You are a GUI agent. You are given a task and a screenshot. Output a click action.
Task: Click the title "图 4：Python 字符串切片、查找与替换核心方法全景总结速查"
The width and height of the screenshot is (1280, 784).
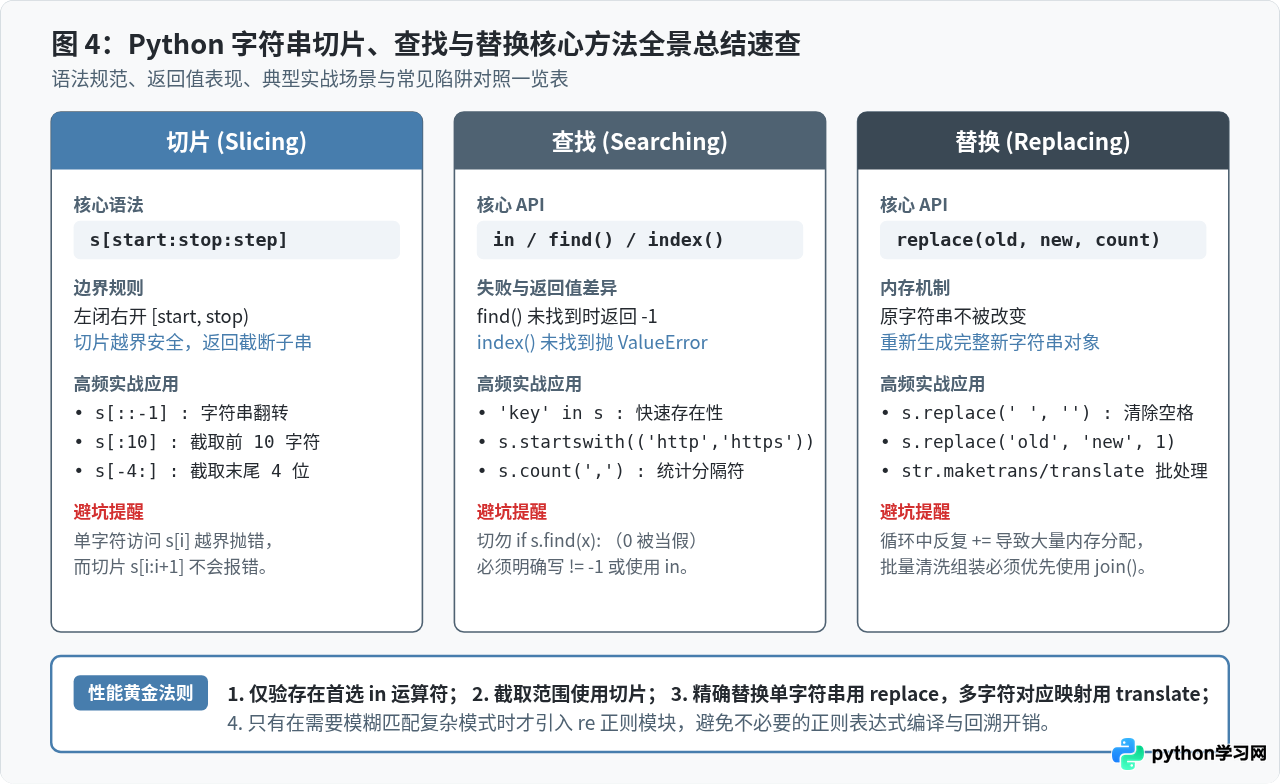[x=426, y=44]
